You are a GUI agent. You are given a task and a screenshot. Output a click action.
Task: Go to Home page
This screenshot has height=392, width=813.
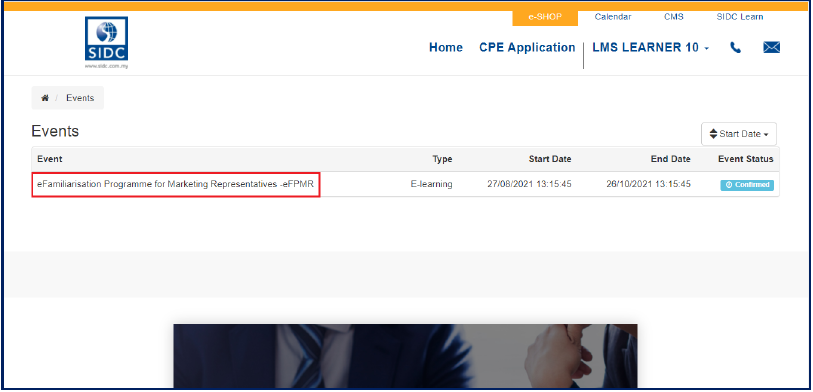pyautogui.click(x=446, y=48)
